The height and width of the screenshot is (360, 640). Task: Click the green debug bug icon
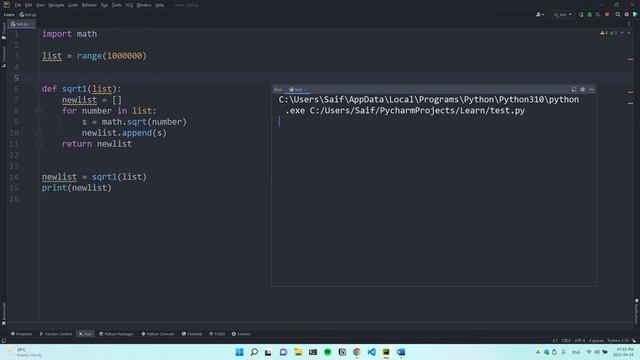[x=589, y=15]
